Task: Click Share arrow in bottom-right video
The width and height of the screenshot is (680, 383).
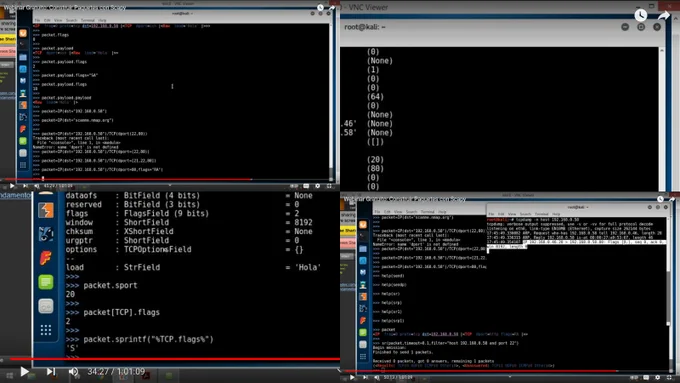Action: 672,199
